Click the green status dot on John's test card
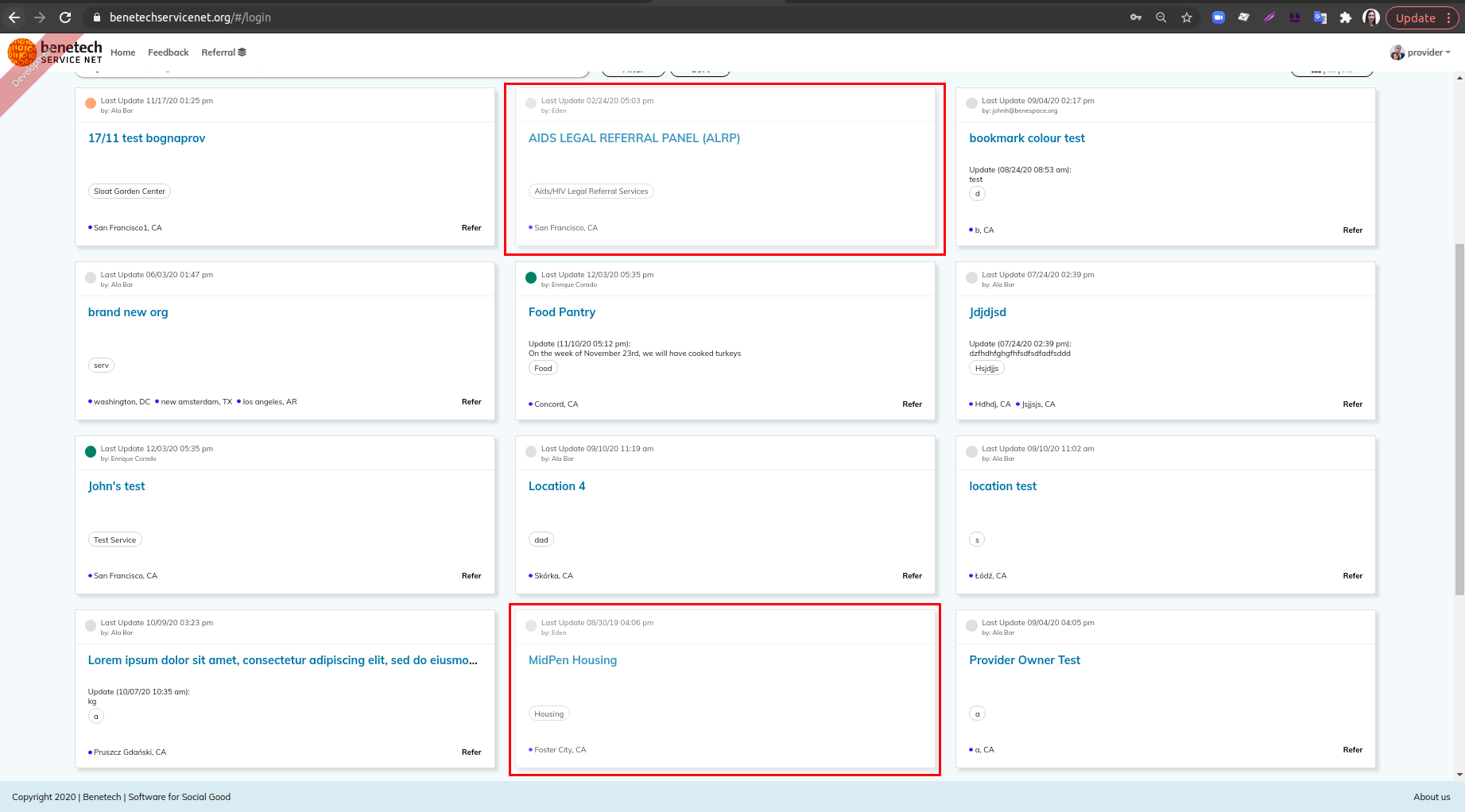 coord(91,451)
